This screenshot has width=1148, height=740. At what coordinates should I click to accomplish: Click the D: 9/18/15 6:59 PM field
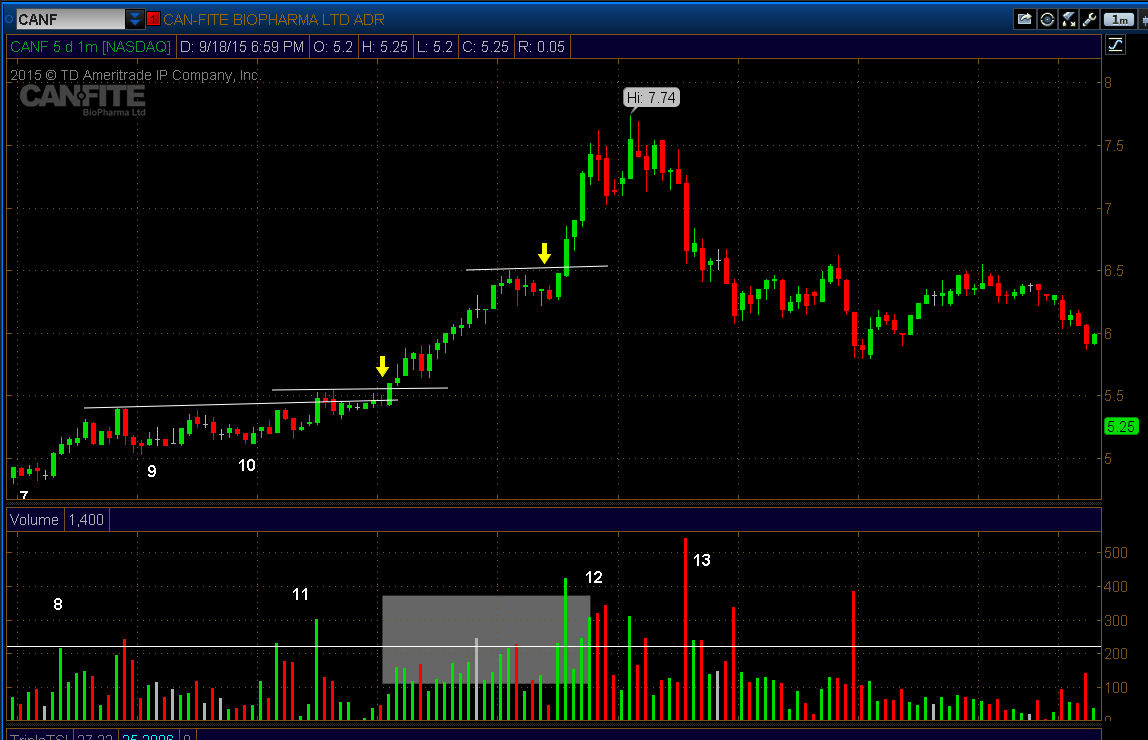tap(242, 47)
